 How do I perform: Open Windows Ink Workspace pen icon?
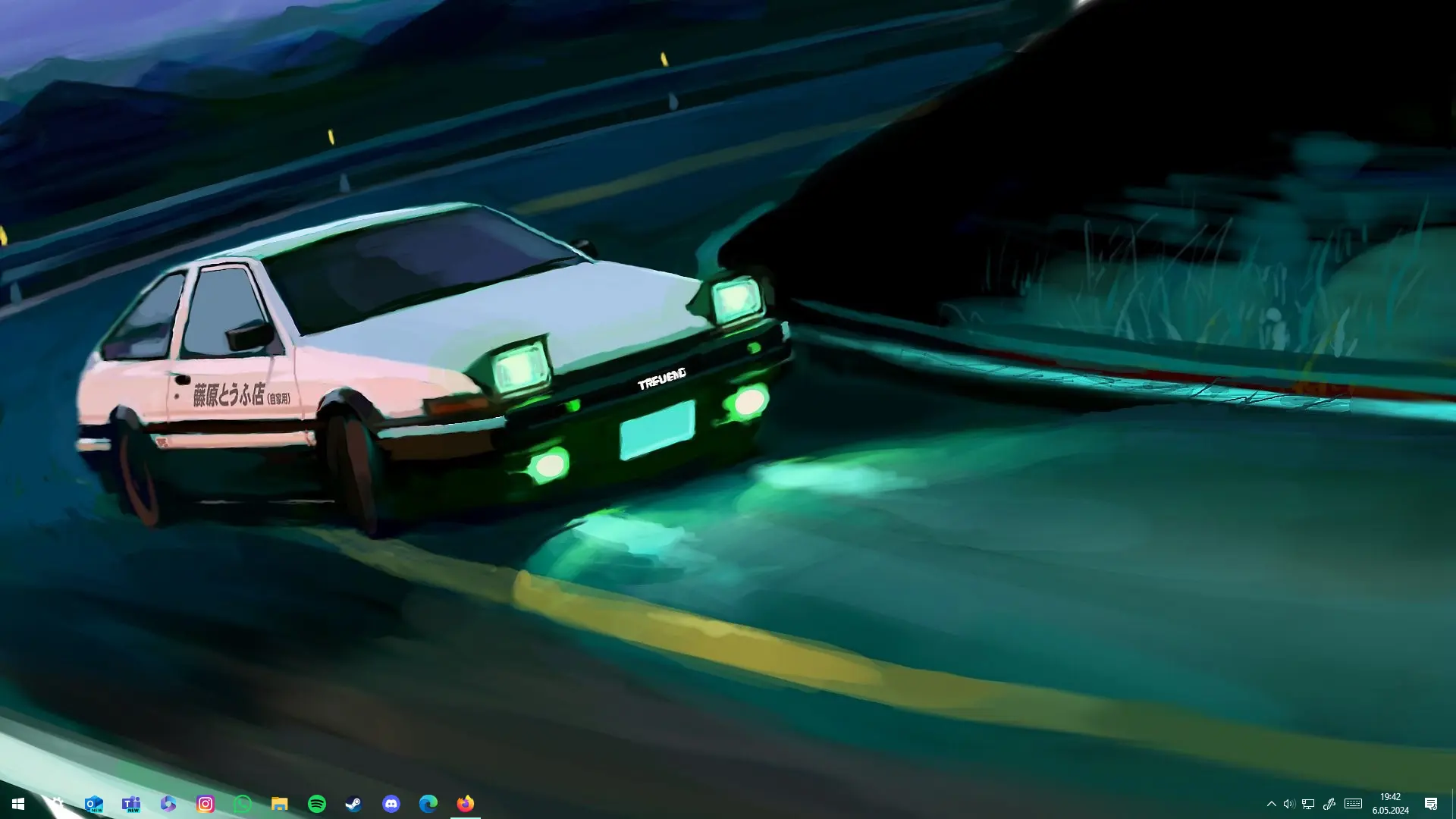pos(1329,804)
